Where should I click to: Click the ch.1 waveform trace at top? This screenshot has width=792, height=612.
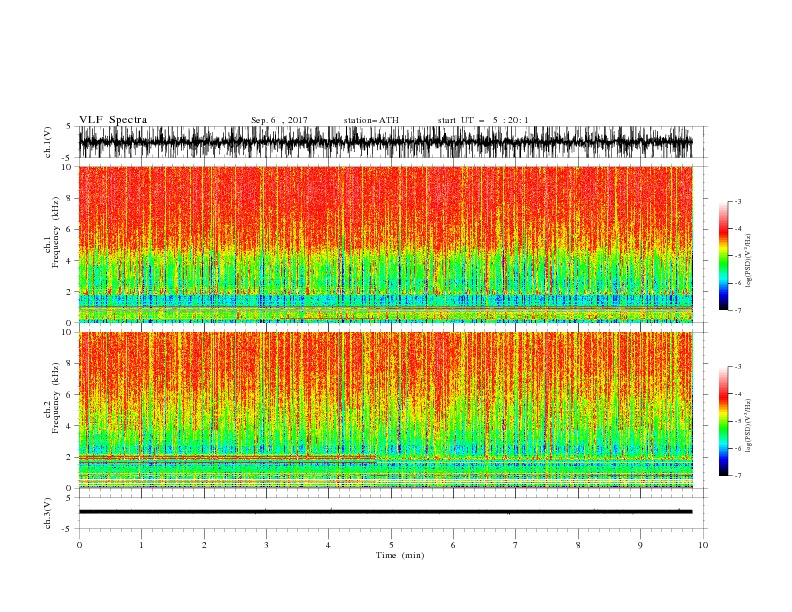click(x=385, y=142)
